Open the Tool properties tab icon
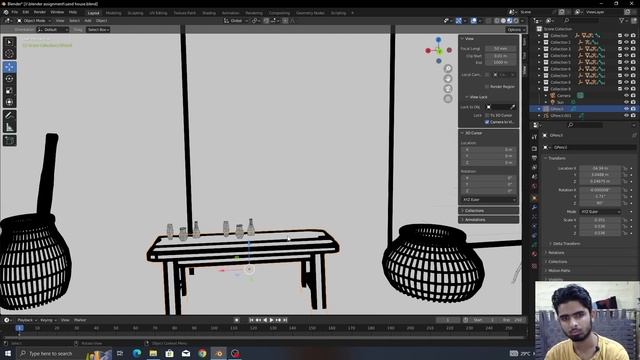 pos(534,138)
